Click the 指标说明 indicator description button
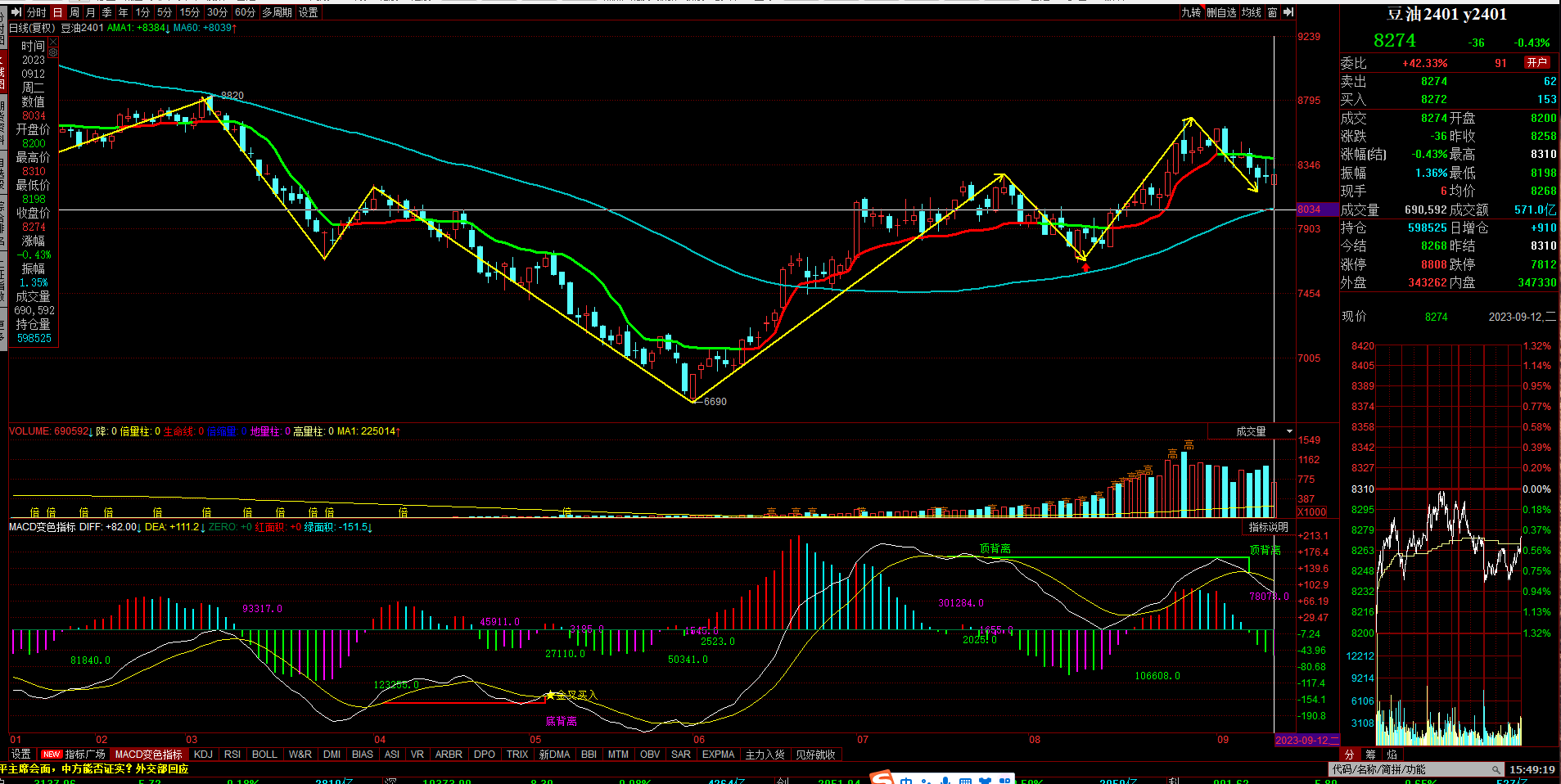Viewport: 1561px width, 784px height. 1268,527
